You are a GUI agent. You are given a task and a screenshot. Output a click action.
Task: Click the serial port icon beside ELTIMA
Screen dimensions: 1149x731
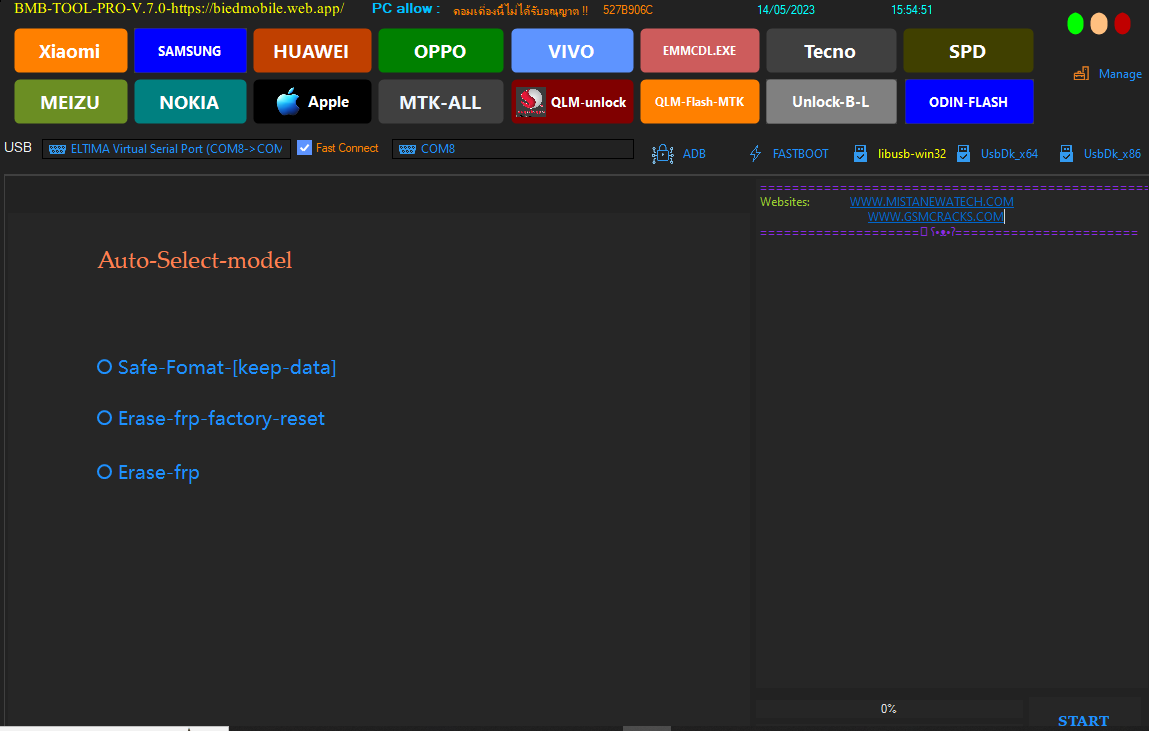click(57, 149)
